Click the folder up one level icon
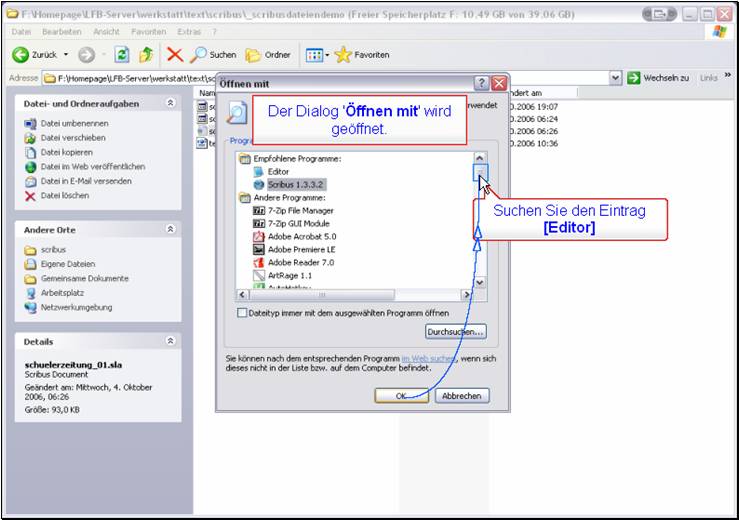The width and height of the screenshot is (739, 520). coord(146,55)
